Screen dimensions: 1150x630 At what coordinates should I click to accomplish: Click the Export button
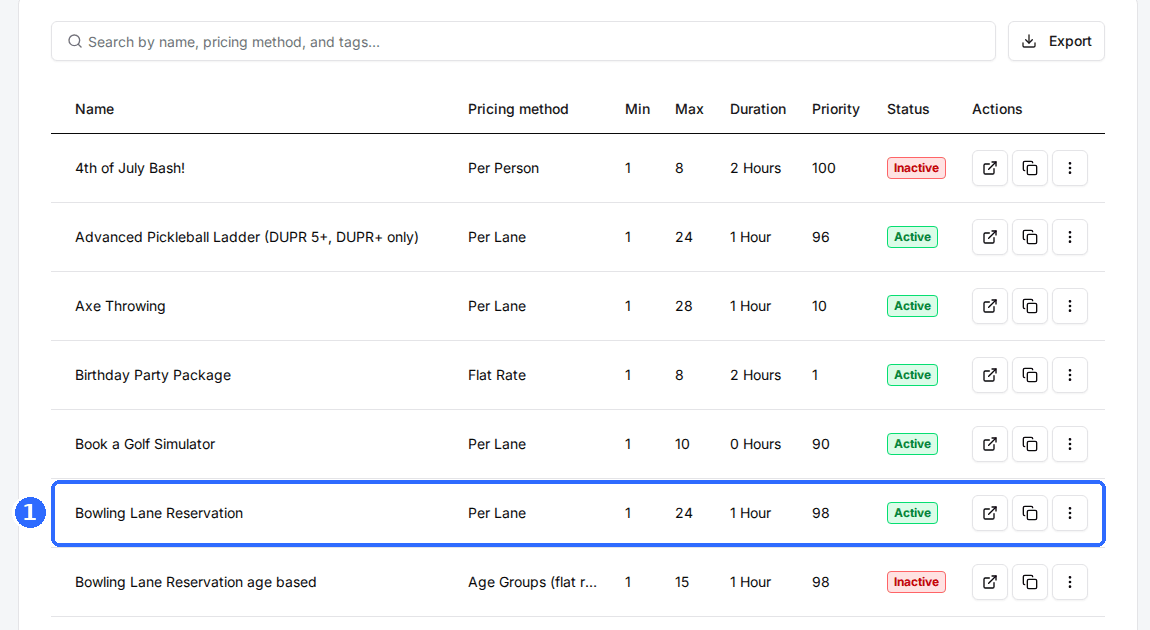click(x=1056, y=41)
